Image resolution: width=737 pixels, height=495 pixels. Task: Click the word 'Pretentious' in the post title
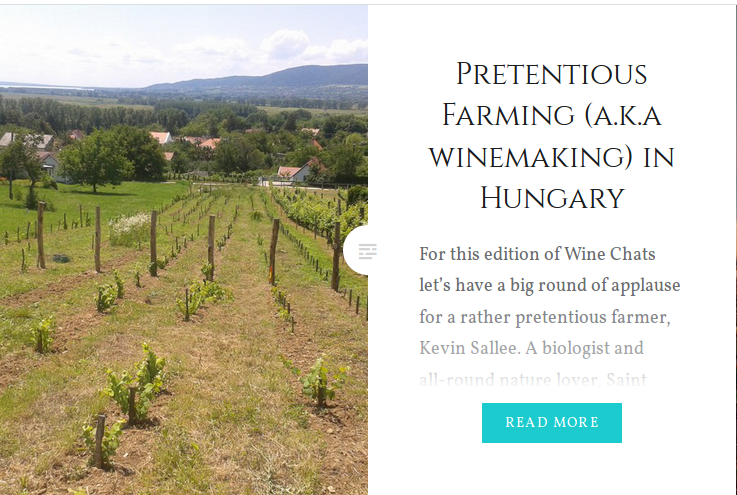[x=551, y=74]
